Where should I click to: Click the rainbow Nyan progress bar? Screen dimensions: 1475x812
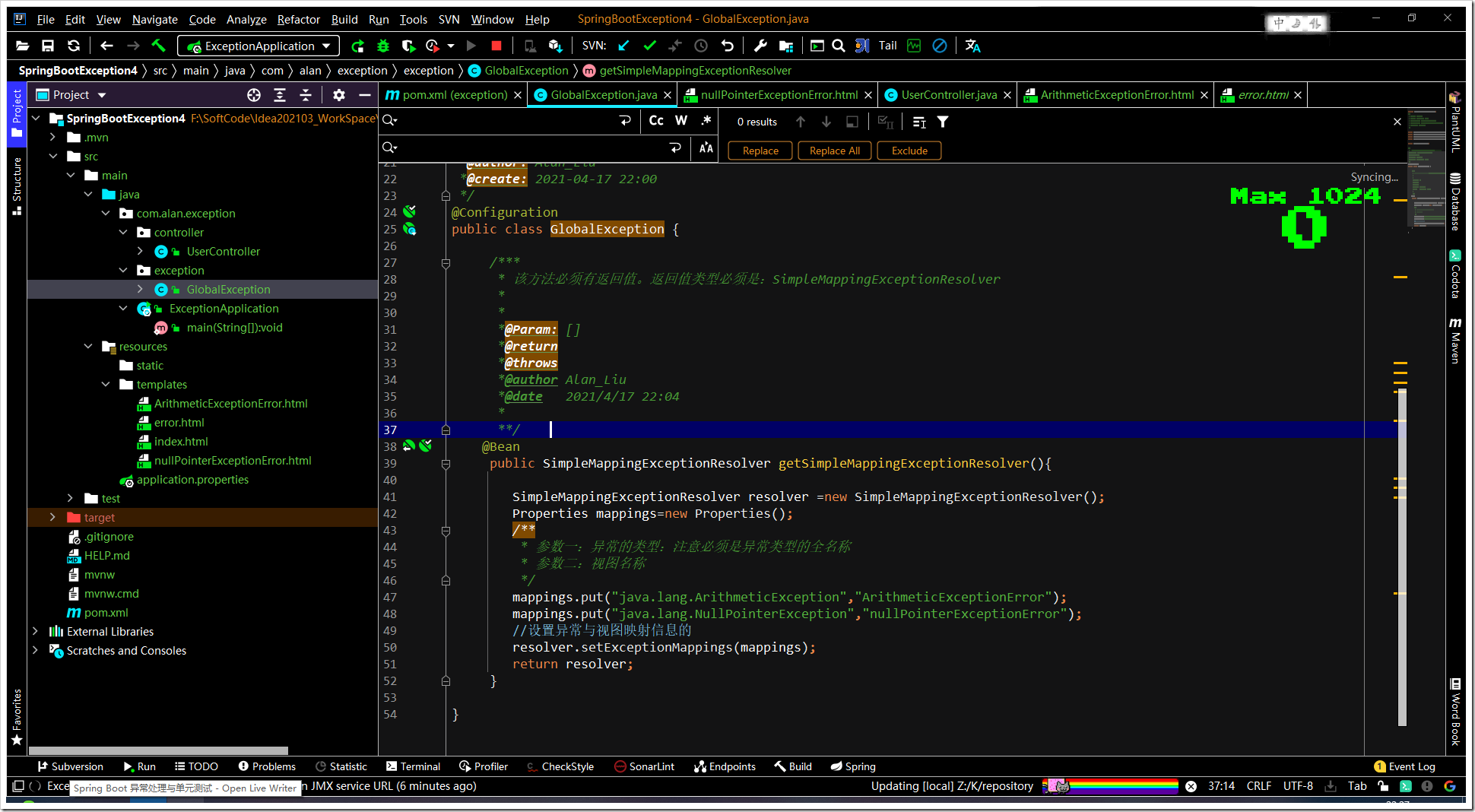pyautogui.click(x=1110, y=786)
